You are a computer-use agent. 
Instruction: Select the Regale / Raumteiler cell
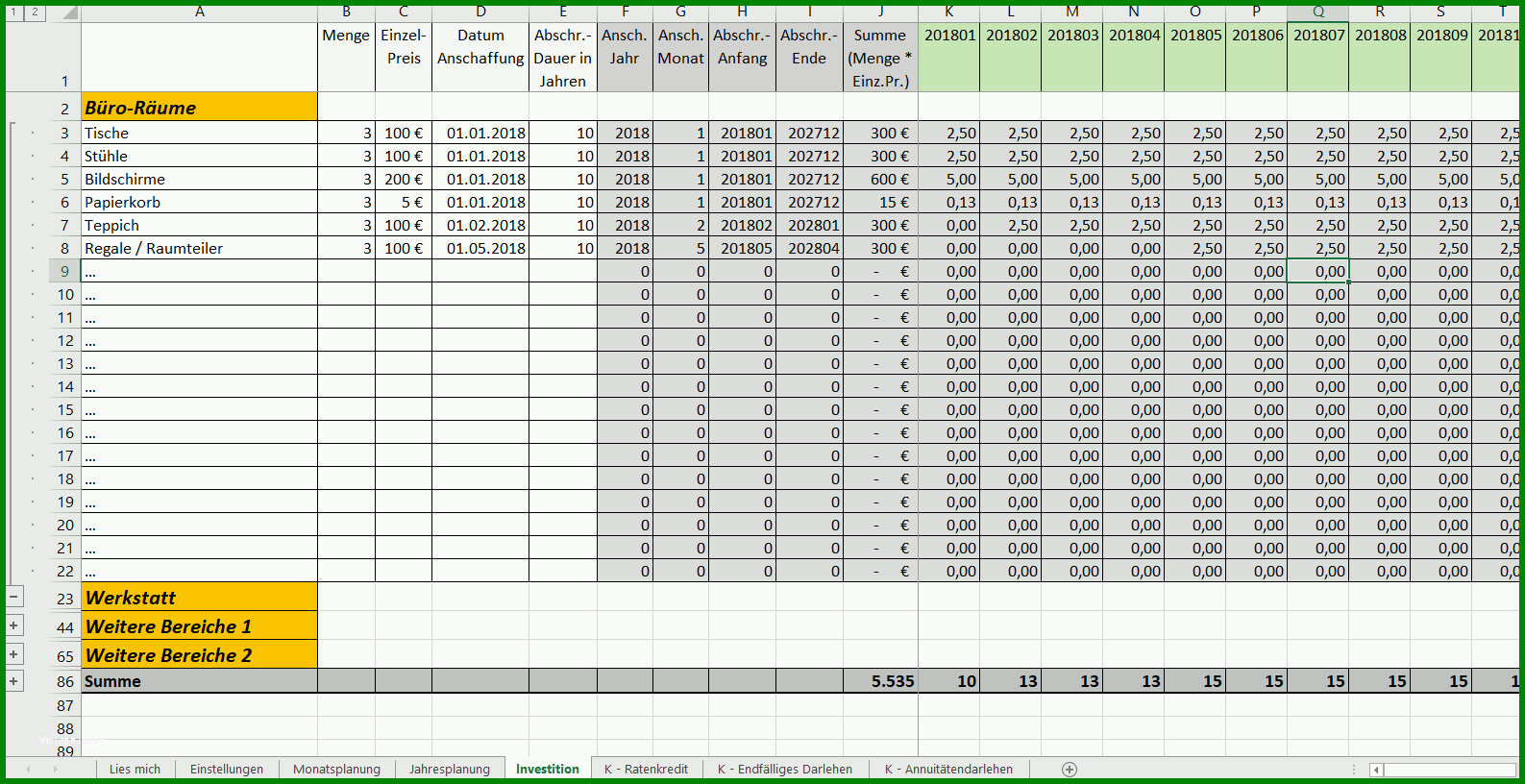pyautogui.click(x=199, y=248)
